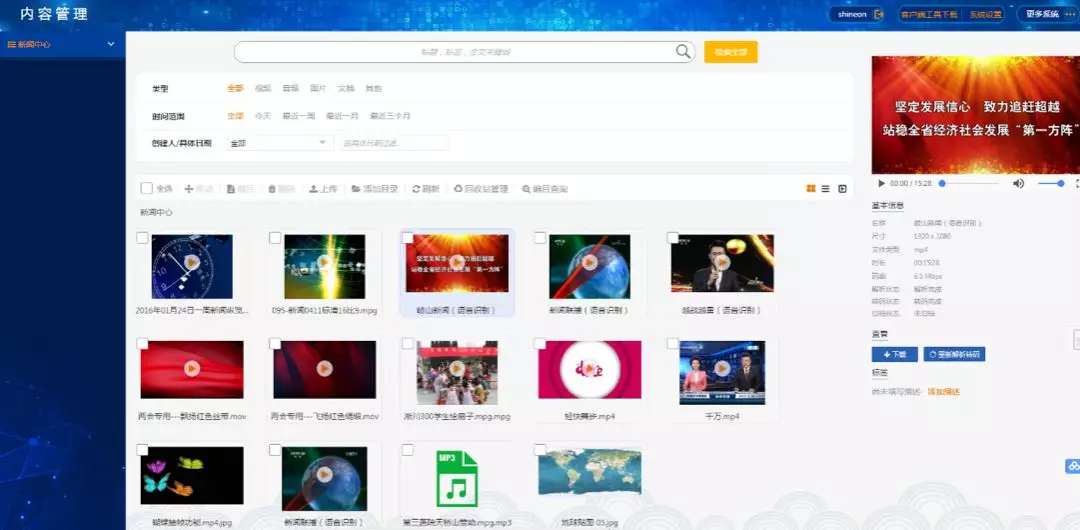Click the magnifier query button in the toolbar
This screenshot has height=530, width=1080.
pos(545,189)
